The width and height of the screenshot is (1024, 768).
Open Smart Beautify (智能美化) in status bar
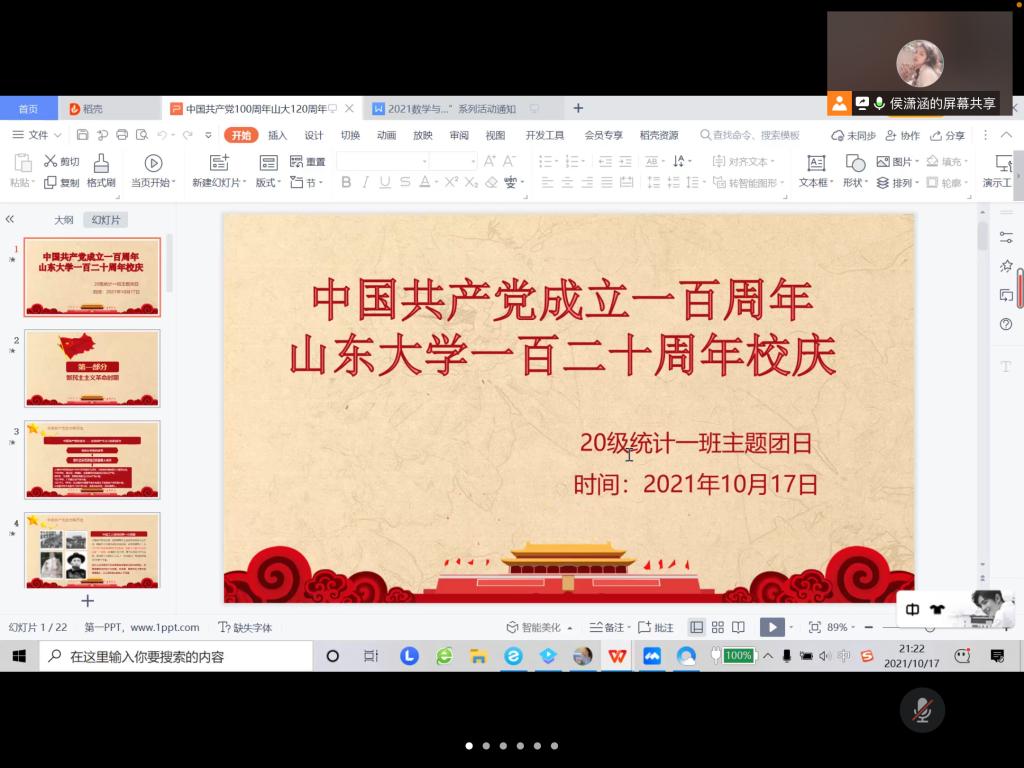click(539, 627)
